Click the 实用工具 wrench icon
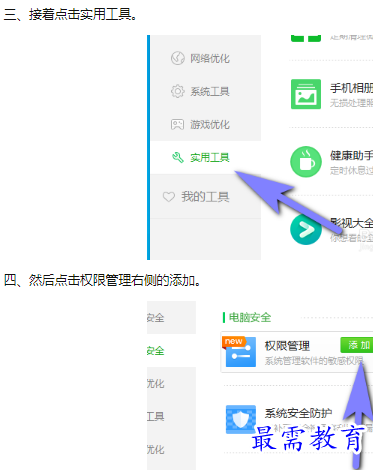Image resolution: width=373 pixels, height=470 pixels. pos(178,157)
